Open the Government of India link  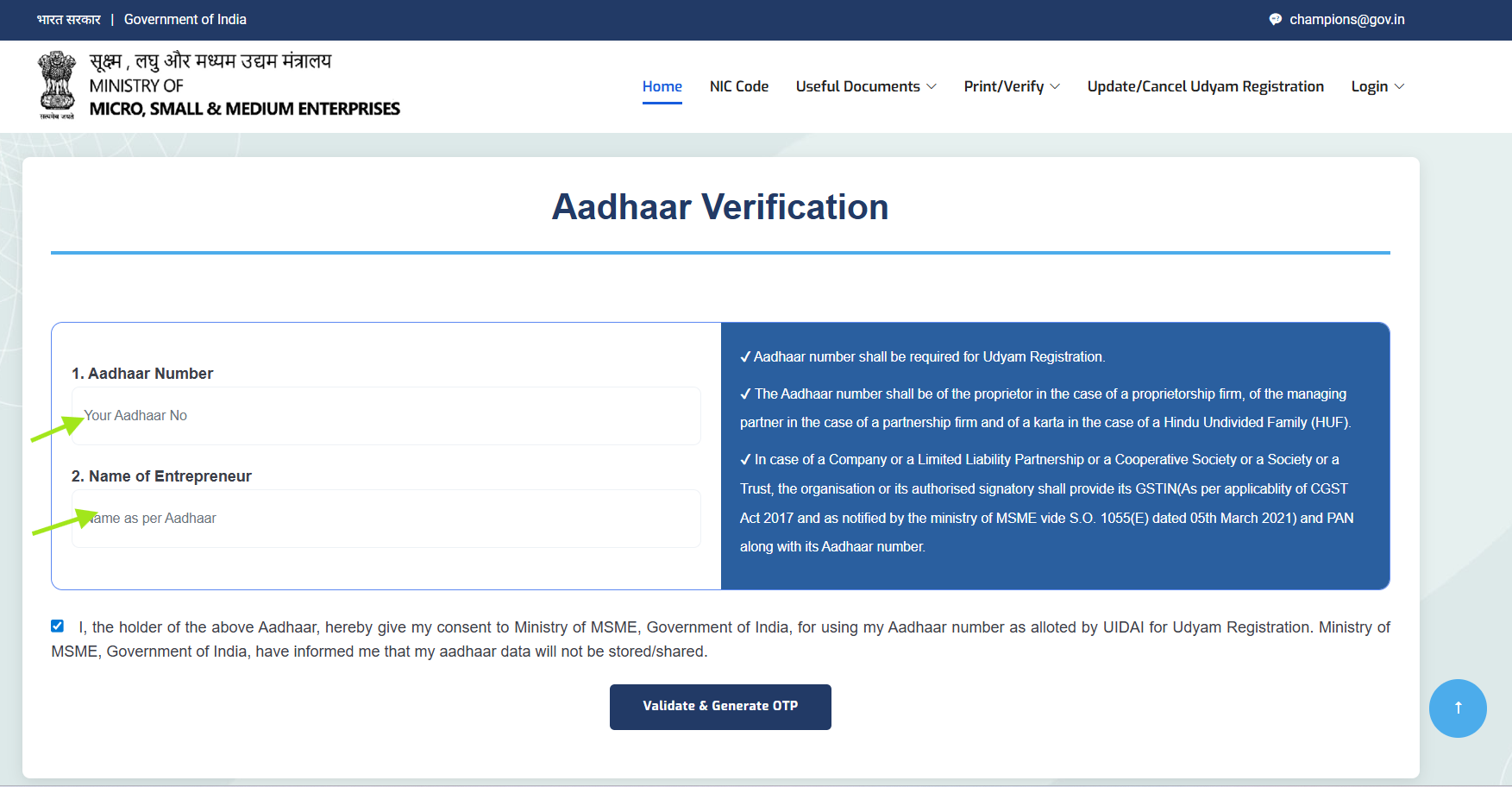185,18
